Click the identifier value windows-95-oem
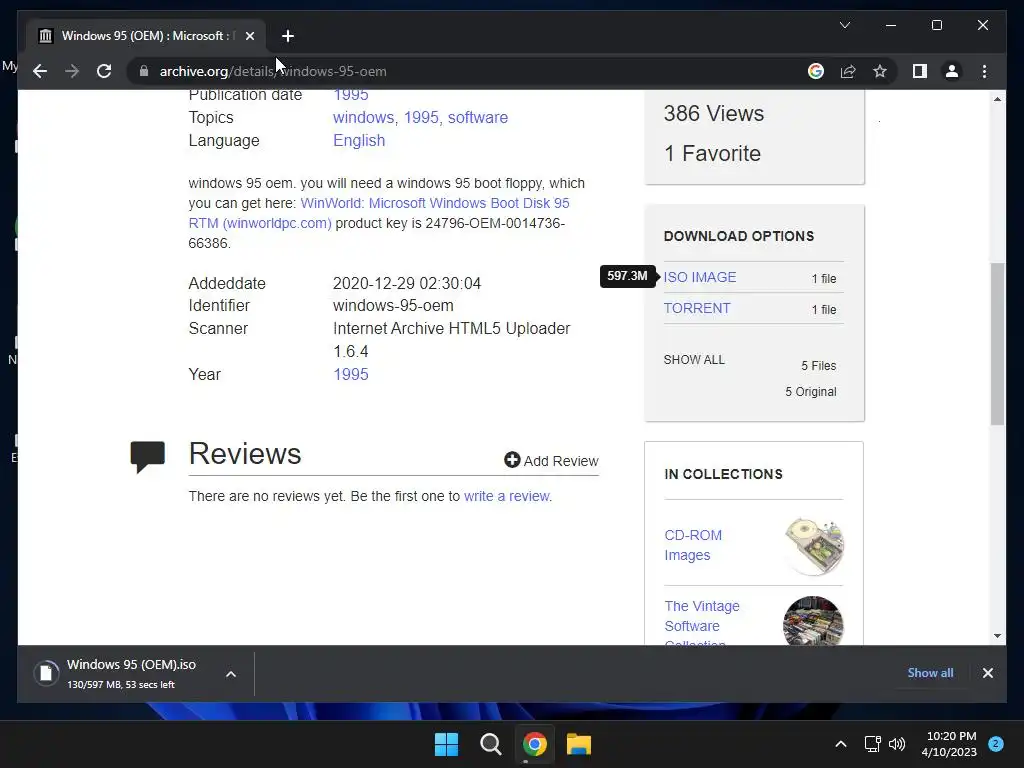Screen dimensions: 1024x768 (393, 306)
